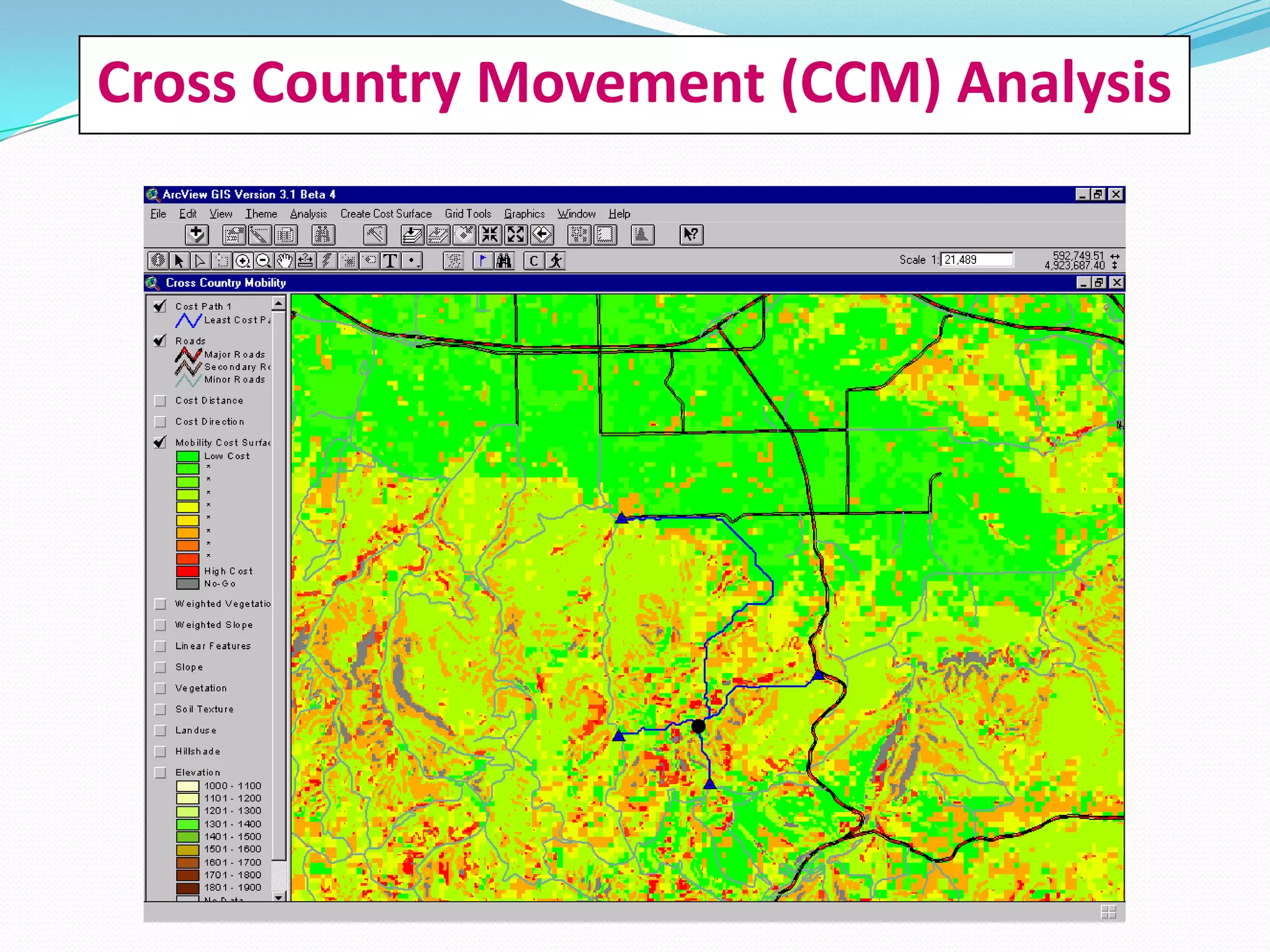Select the Select Feature rectangle tool
This screenshot has width=1270, height=952.
click(221, 261)
